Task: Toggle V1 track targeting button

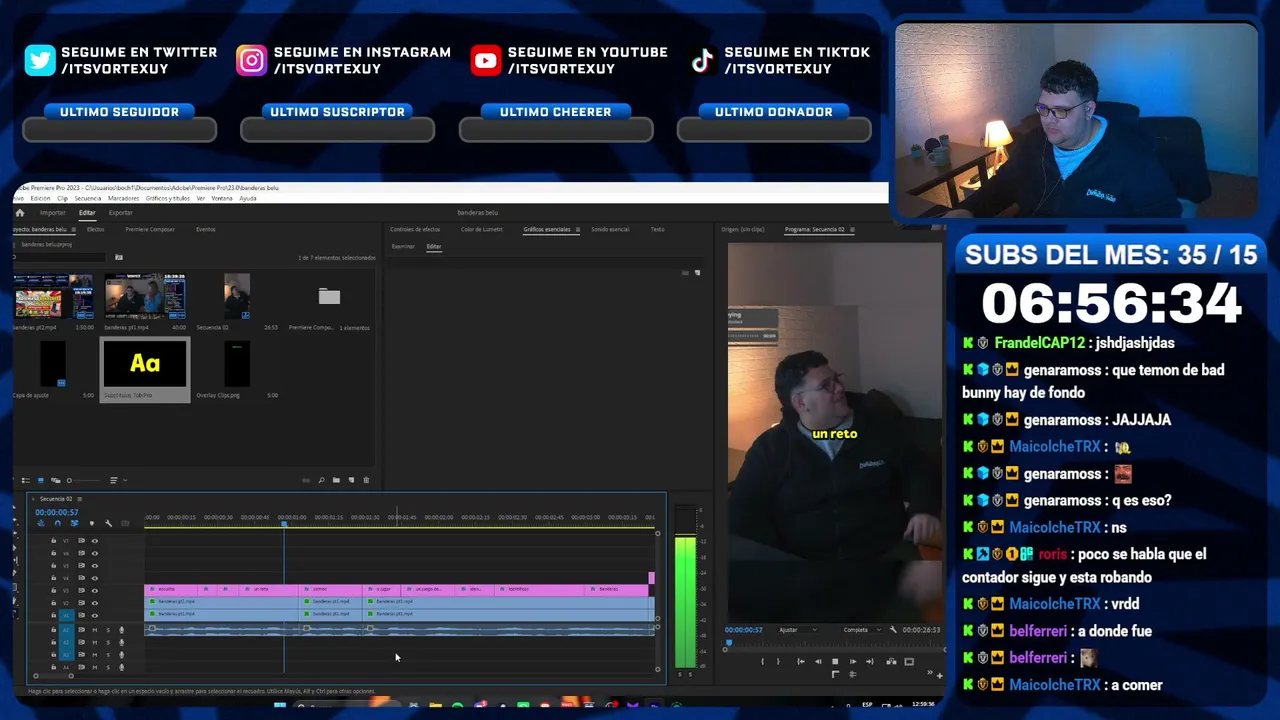Action: click(x=67, y=615)
